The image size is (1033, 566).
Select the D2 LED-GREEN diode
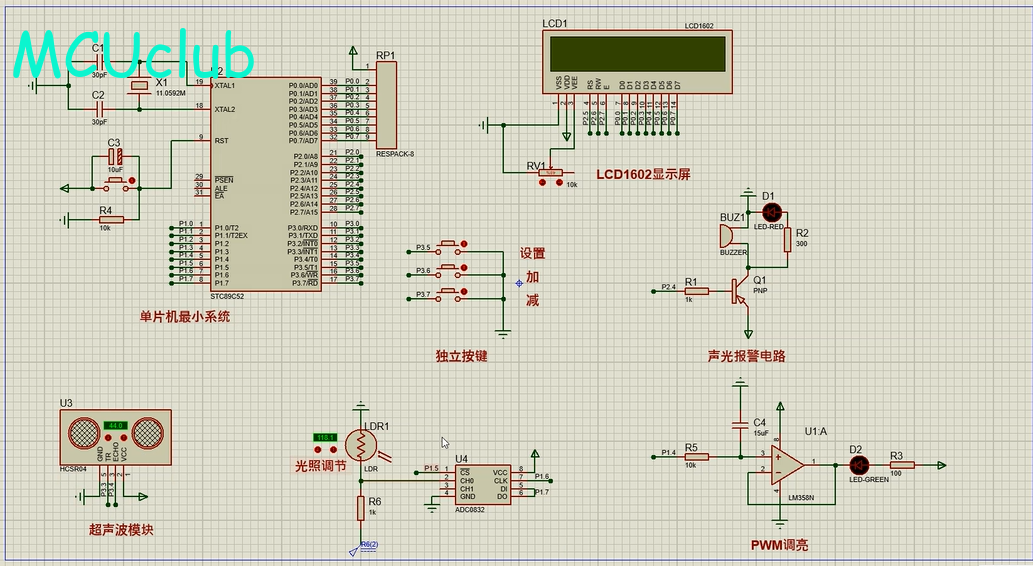click(856, 465)
